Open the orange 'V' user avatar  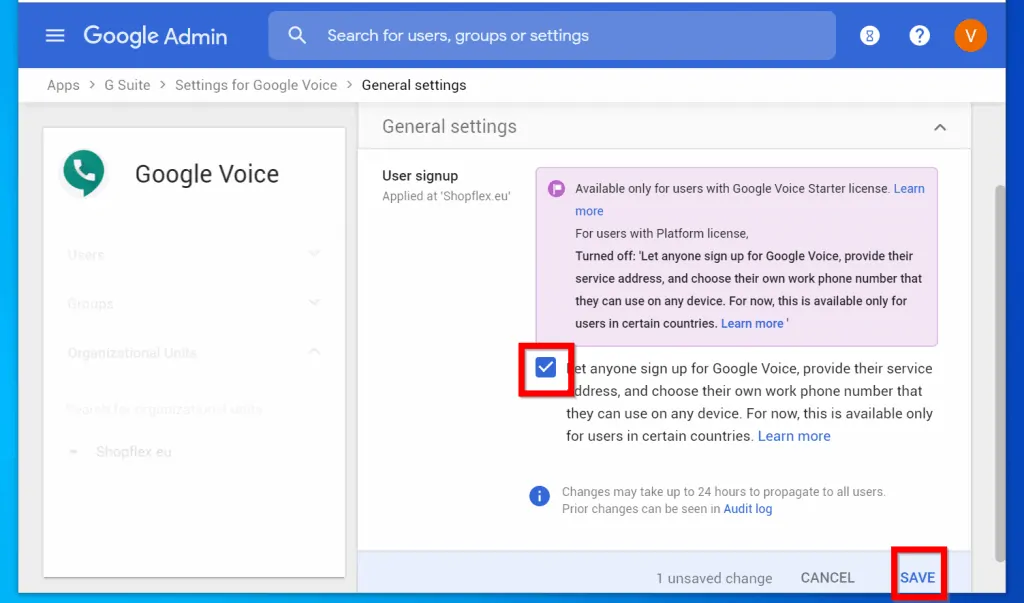tap(969, 36)
